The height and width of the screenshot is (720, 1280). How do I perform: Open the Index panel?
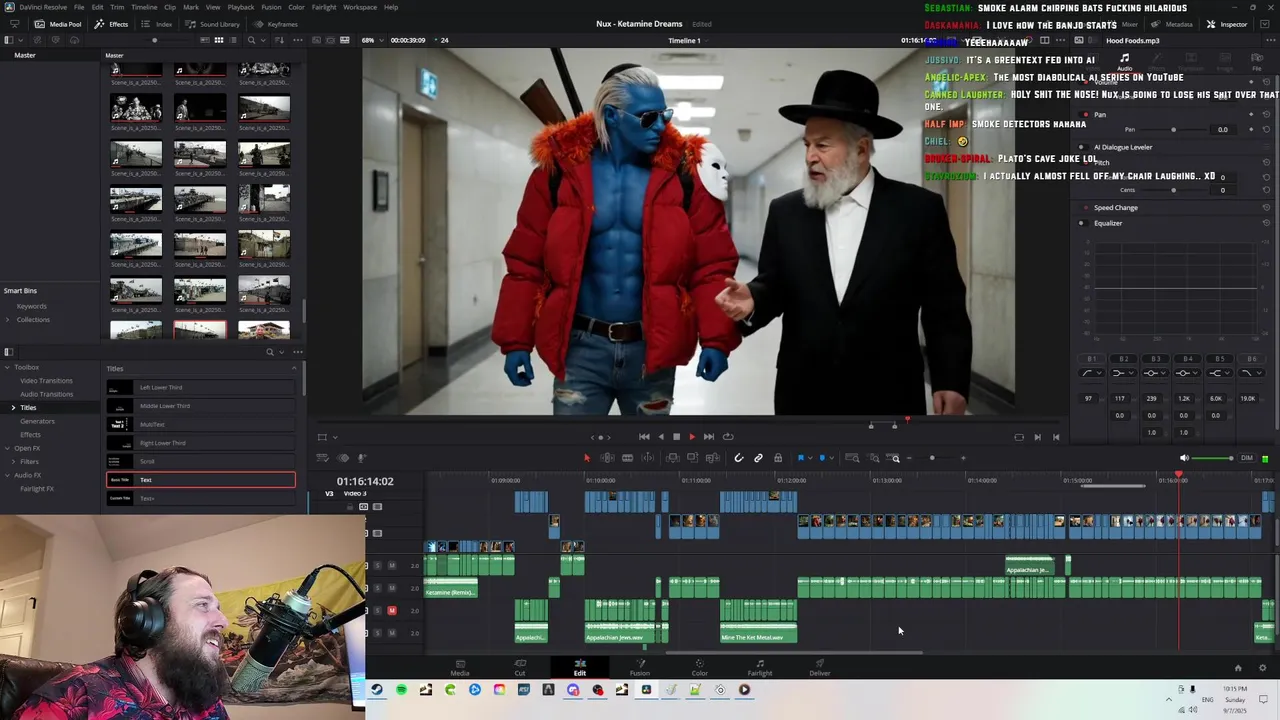(x=157, y=24)
